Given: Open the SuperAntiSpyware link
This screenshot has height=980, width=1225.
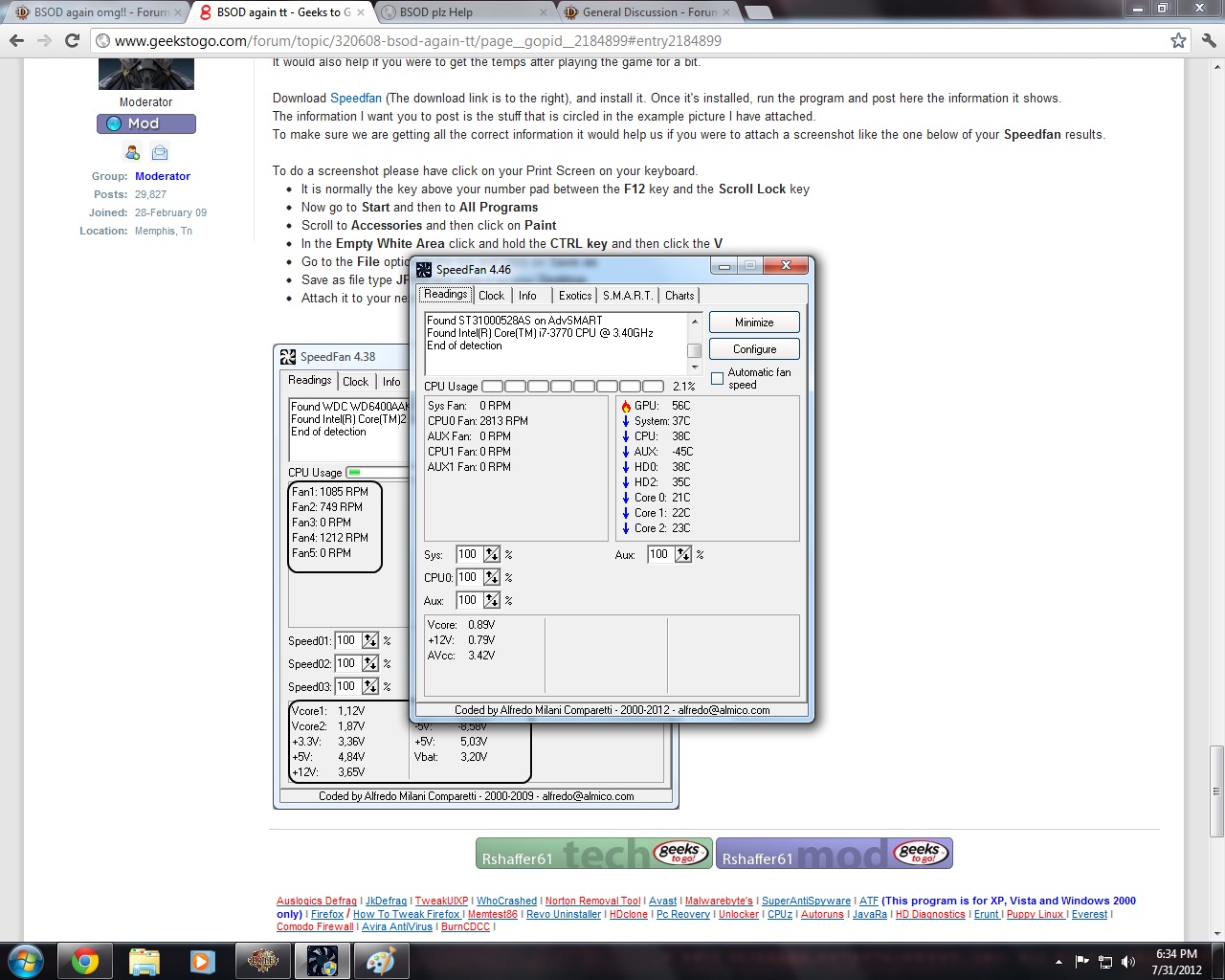Looking at the screenshot, I should coord(806,901).
